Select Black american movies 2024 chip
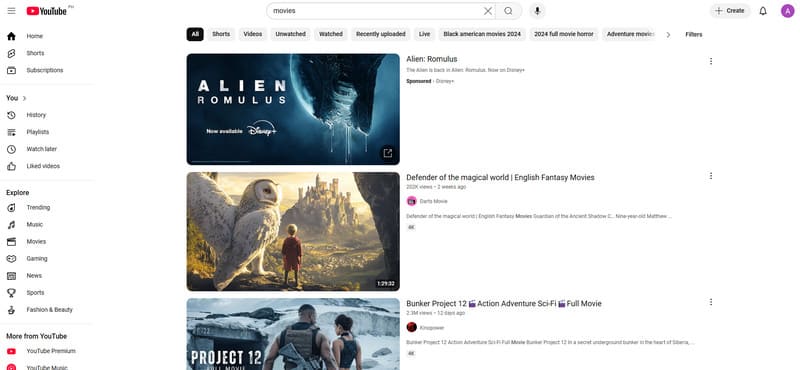This screenshot has width=800, height=370. tap(482, 34)
